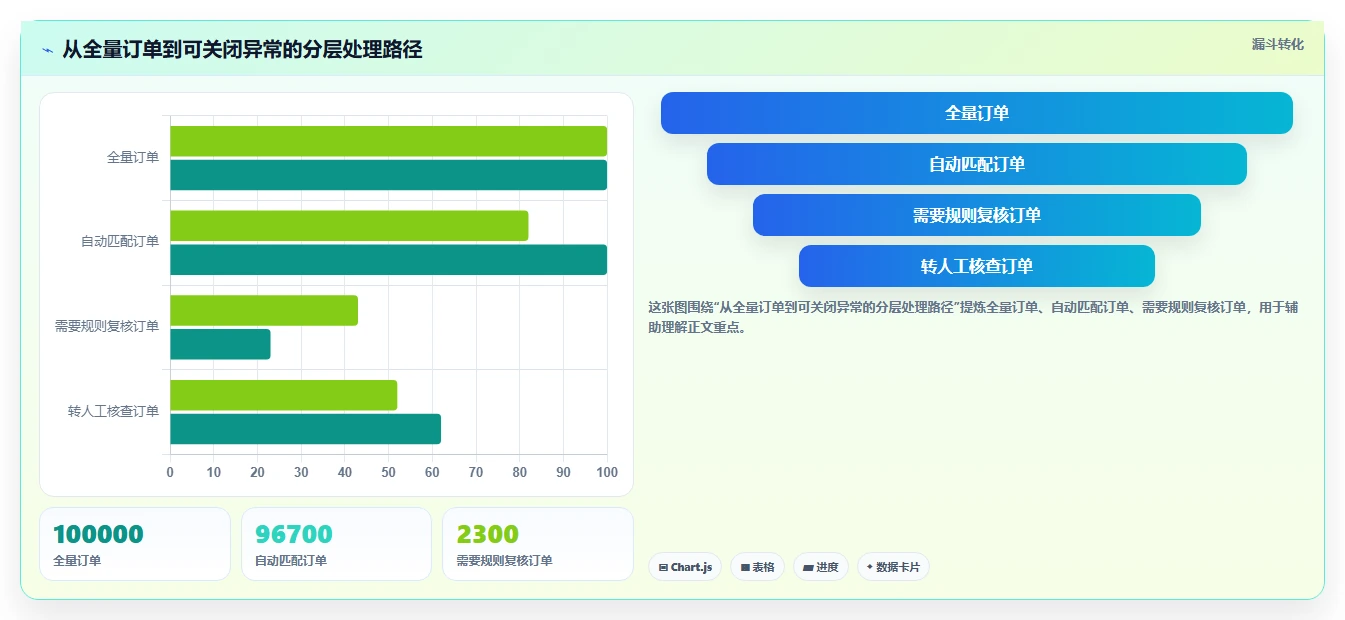Click the x-axis tick label 80
Viewport: 1345px width, 620px height.
click(519, 472)
